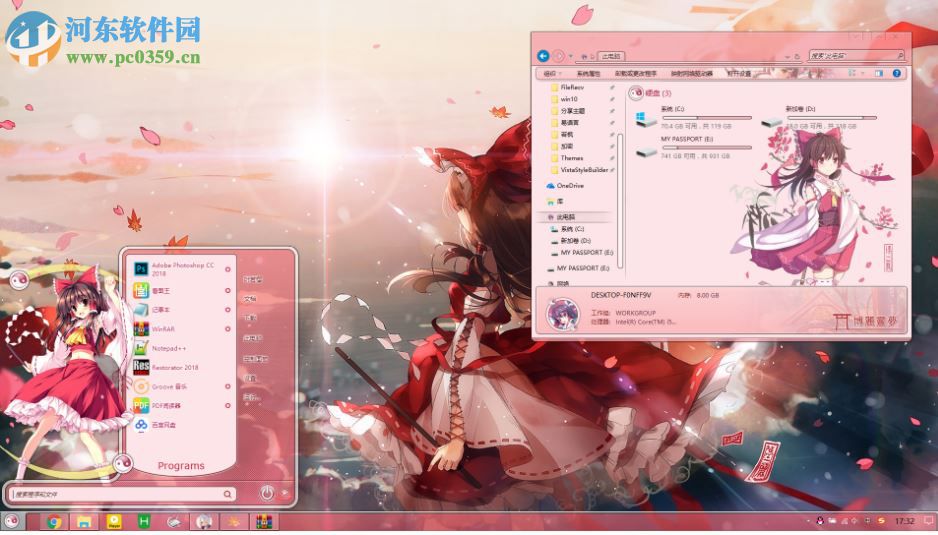Select MY PASSPORT (E:) under This PC in tree
Viewport: 938px width, 535px height.
point(581,253)
